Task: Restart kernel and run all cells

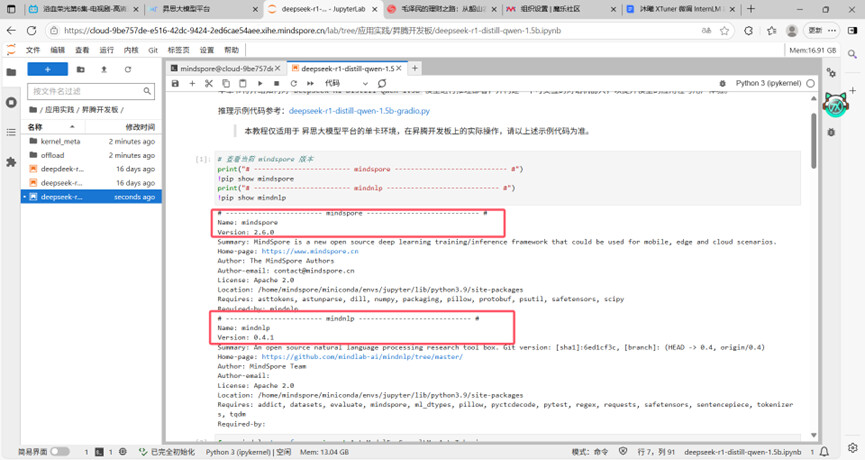Action: pyautogui.click(x=311, y=84)
